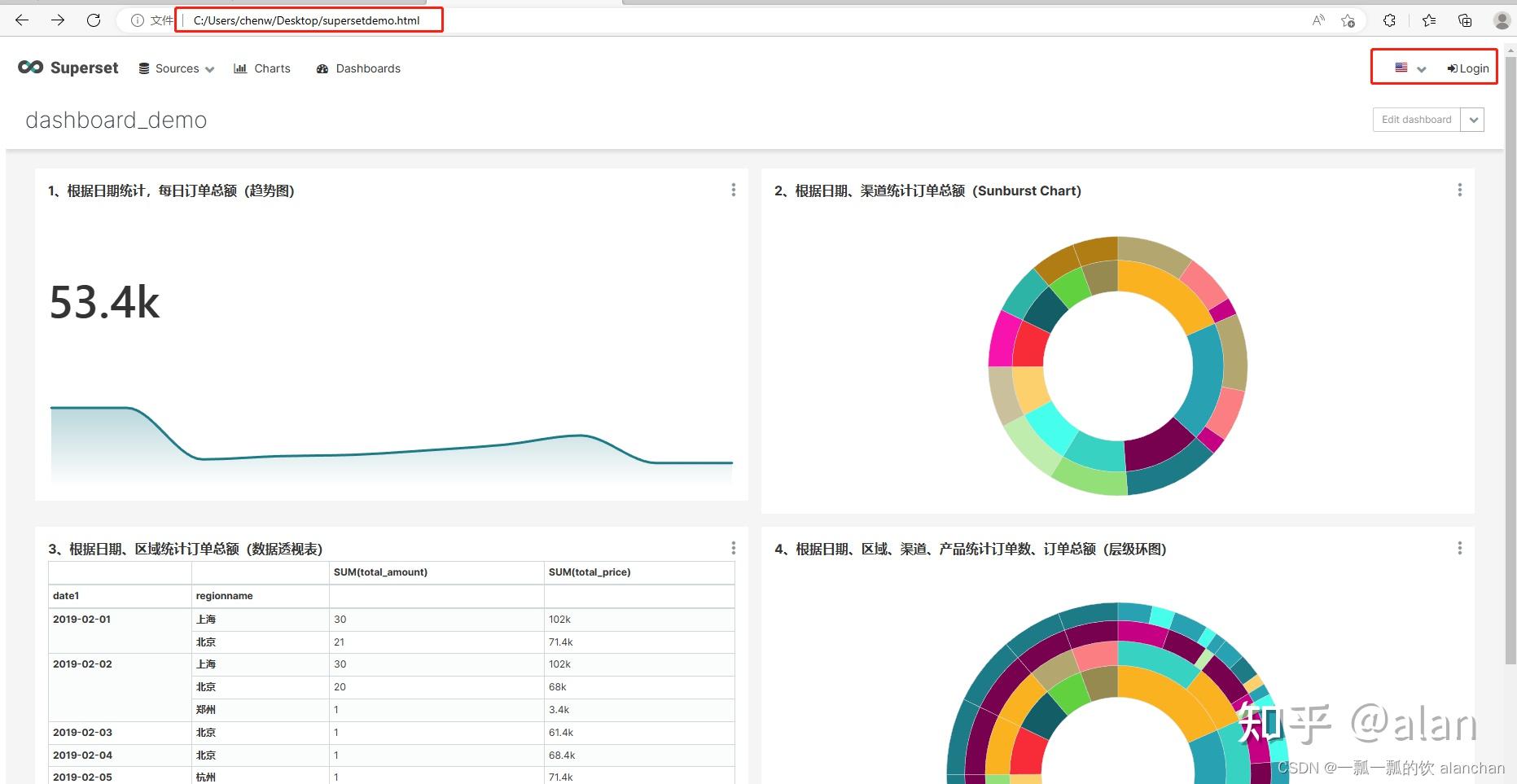
Task: Open browser profile avatar icon
Action: [1502, 20]
